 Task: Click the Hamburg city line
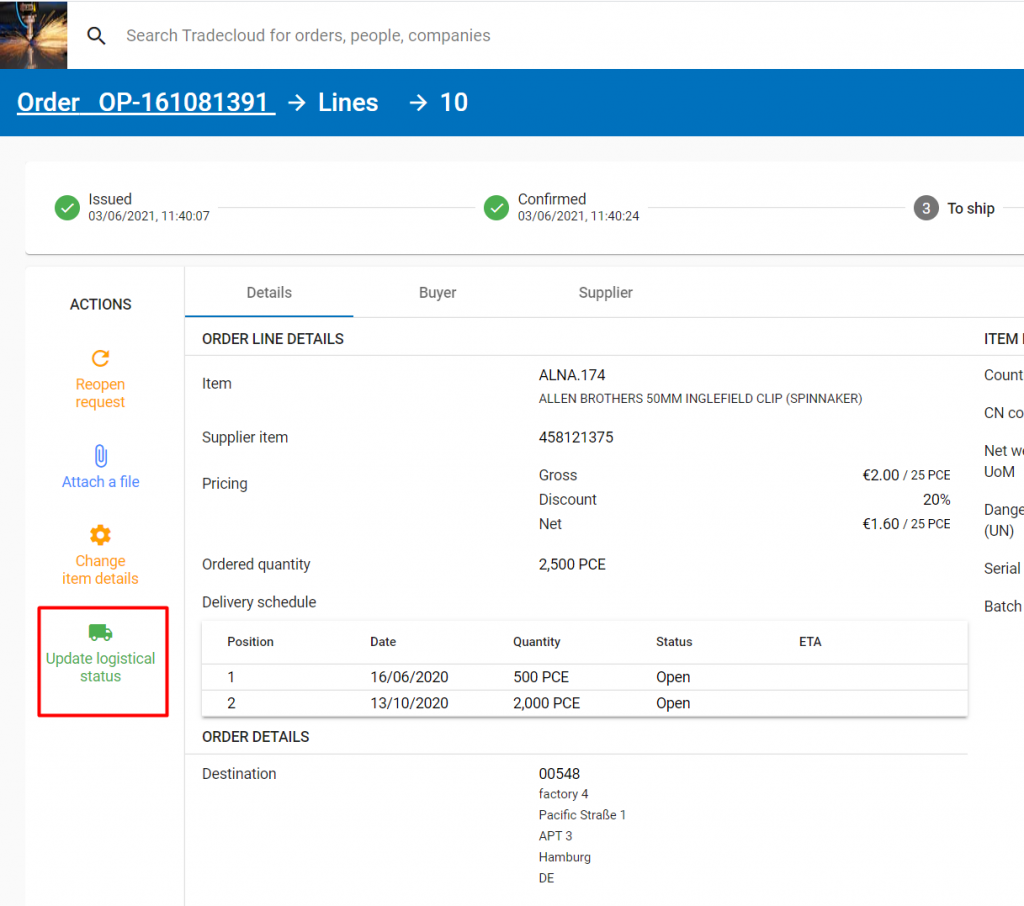tap(565, 857)
